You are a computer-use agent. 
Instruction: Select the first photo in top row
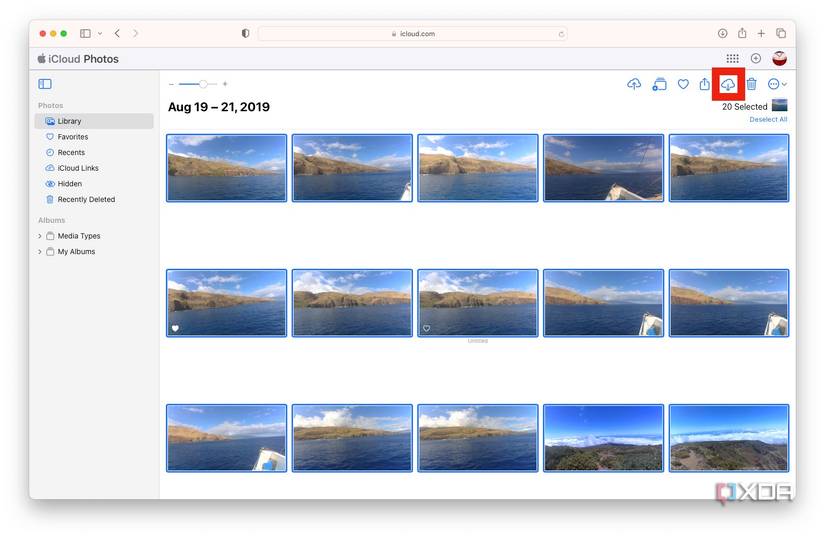tap(227, 168)
